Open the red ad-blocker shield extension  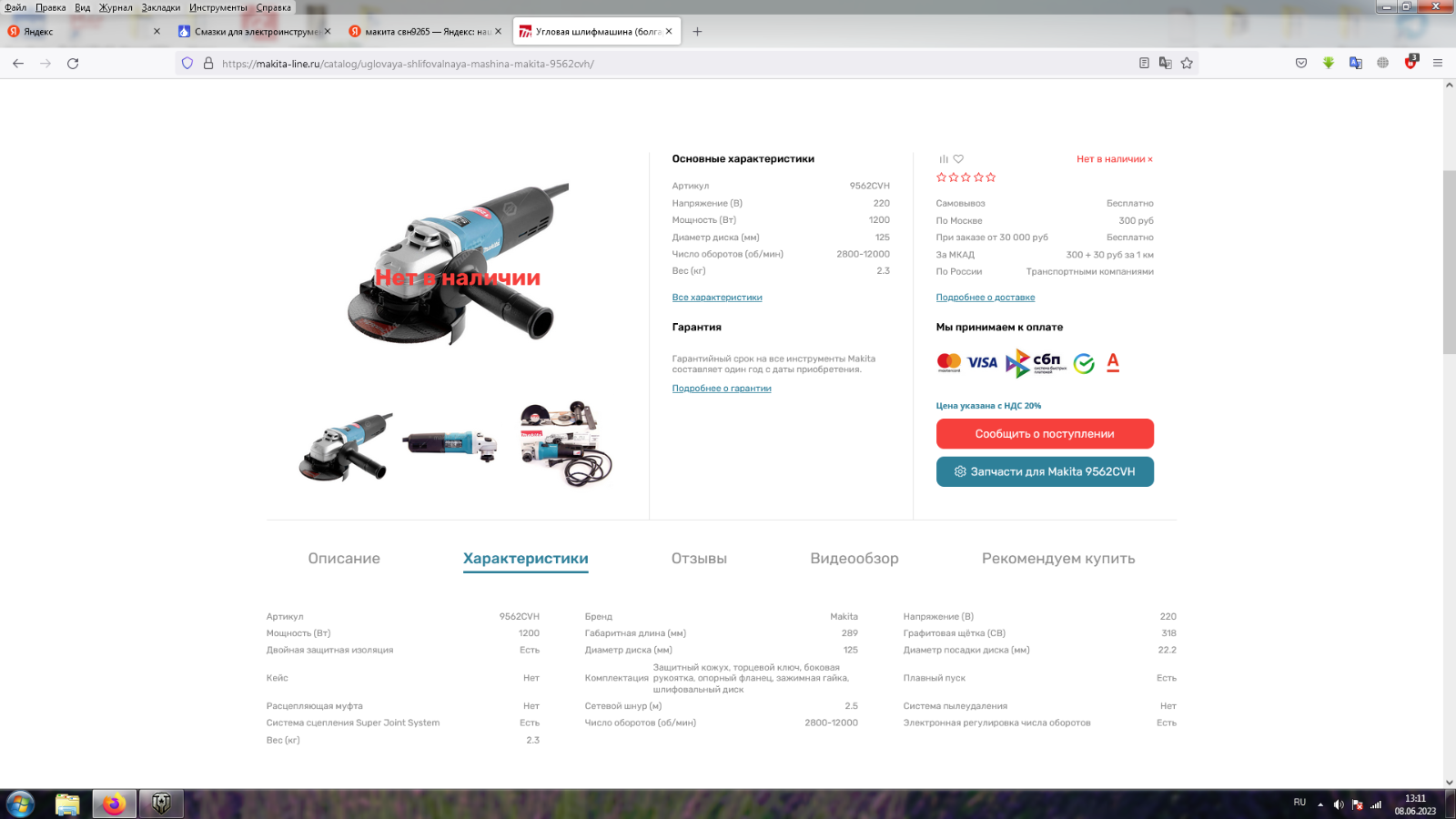(x=1410, y=63)
